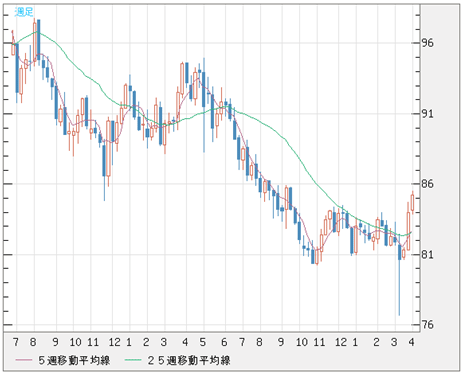
Task: Select the 25週移動平均線 legend label
Action: tap(189, 360)
